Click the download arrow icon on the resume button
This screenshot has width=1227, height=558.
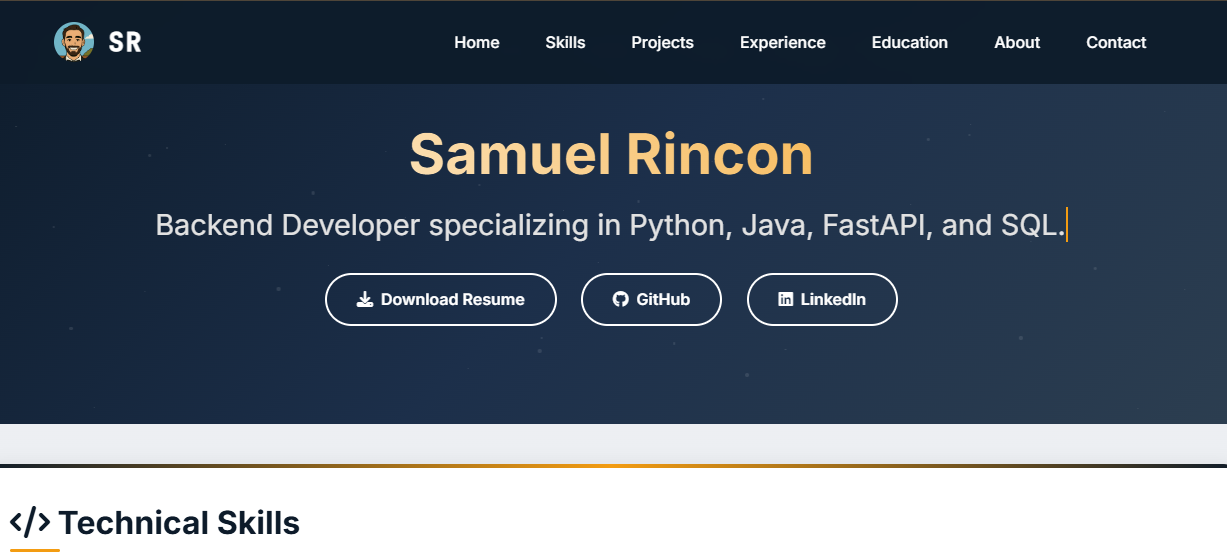365,299
